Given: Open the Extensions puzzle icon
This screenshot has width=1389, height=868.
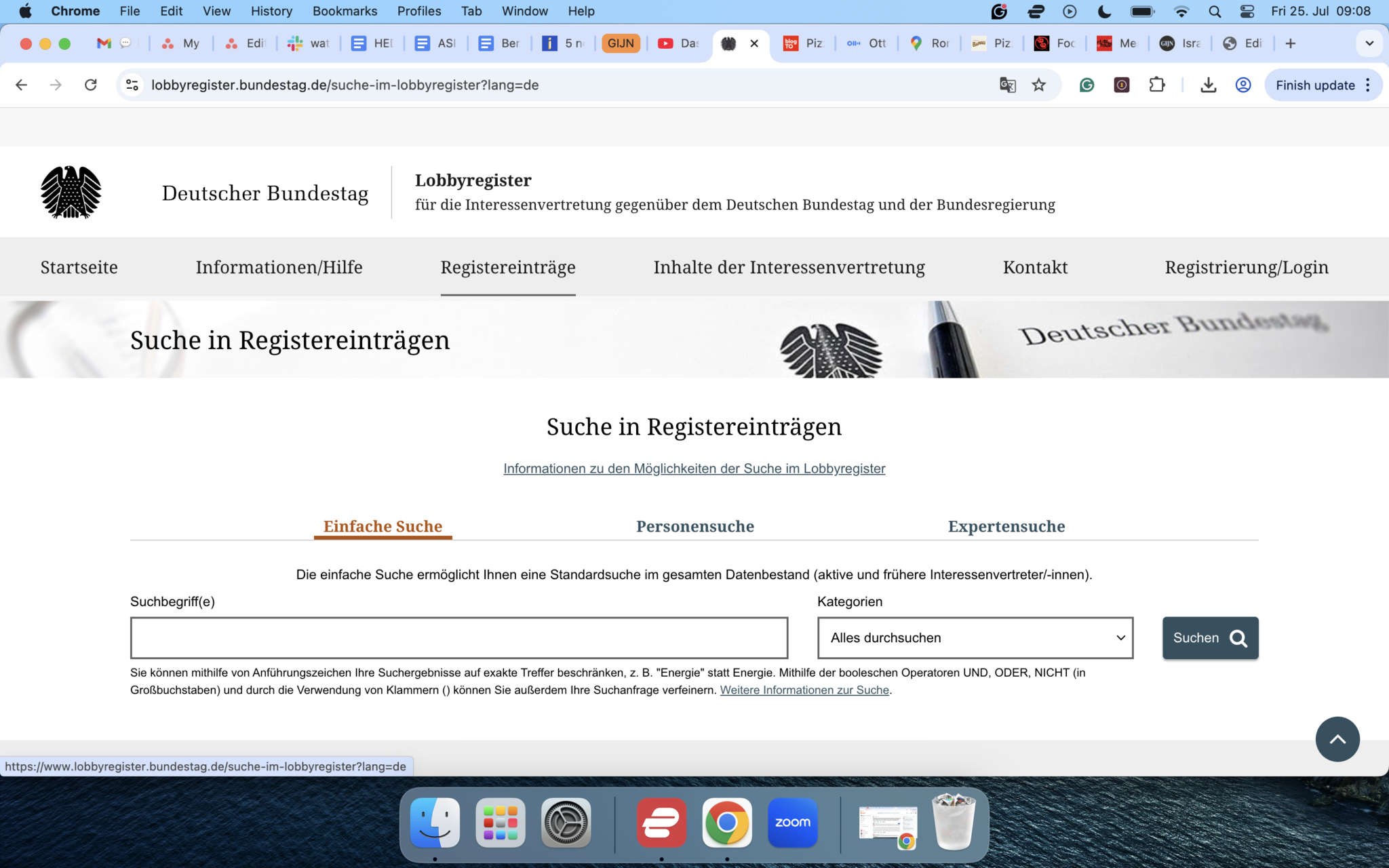Looking at the screenshot, I should (x=1158, y=85).
